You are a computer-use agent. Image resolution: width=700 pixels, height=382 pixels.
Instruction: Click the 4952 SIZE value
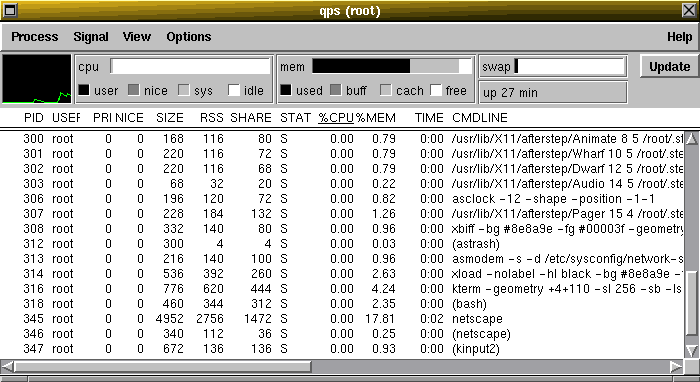[x=170, y=319]
